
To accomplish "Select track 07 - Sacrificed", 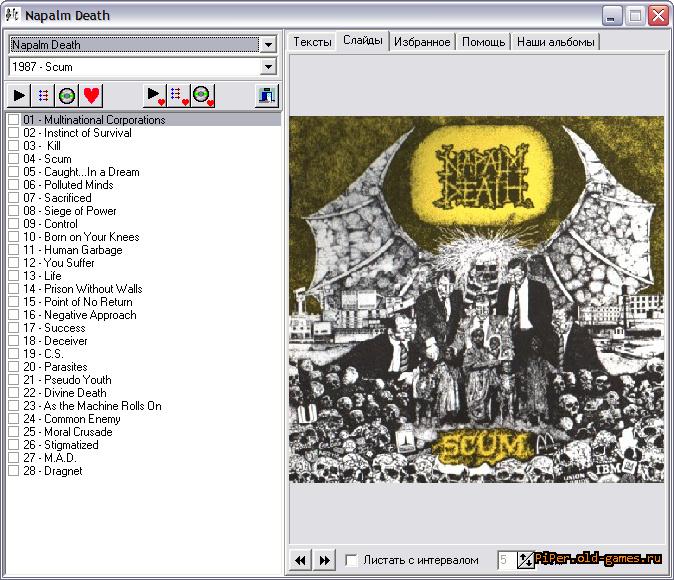I will pyautogui.click(x=57, y=198).
